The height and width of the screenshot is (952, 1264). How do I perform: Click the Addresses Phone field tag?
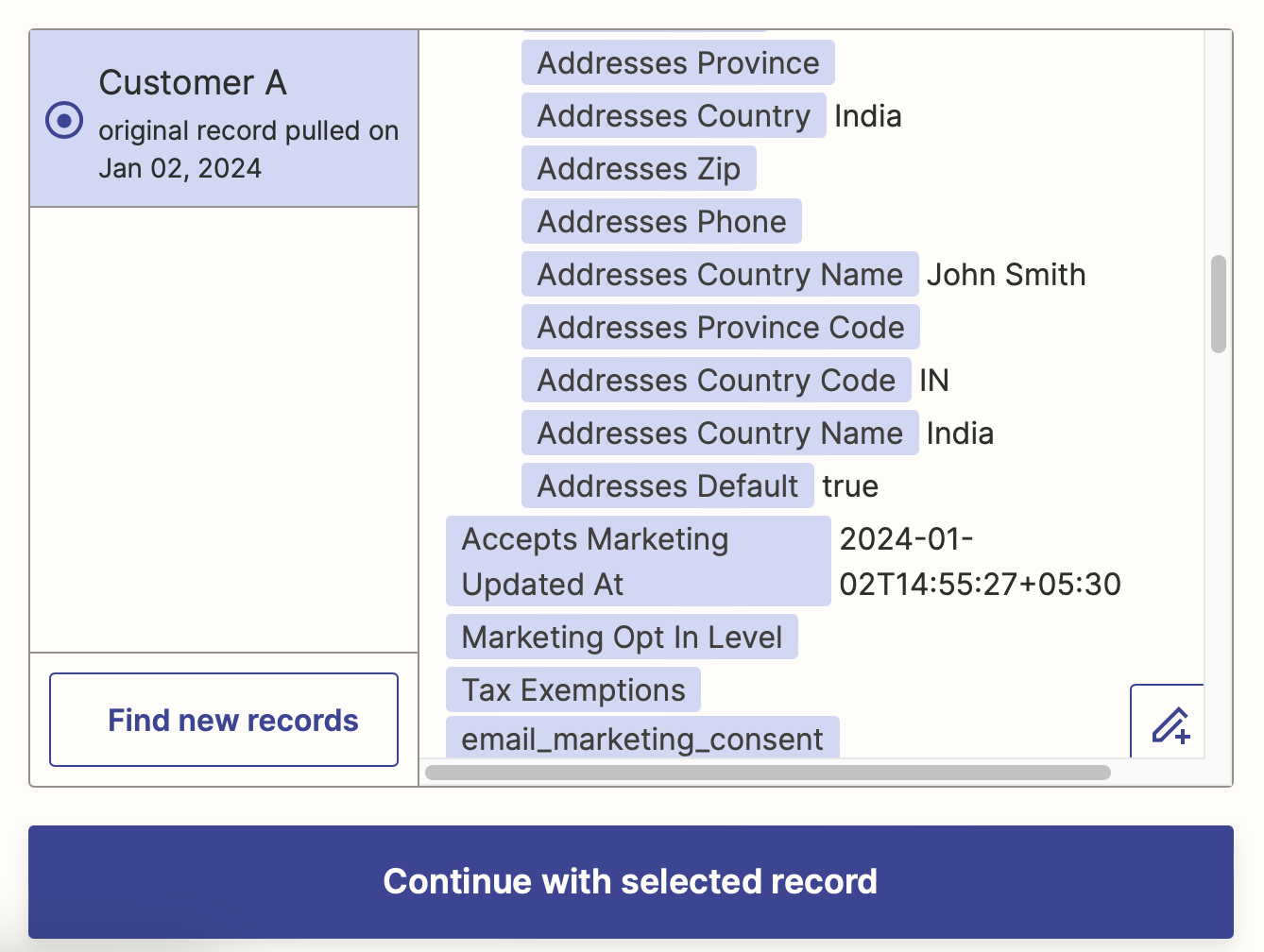[661, 221]
